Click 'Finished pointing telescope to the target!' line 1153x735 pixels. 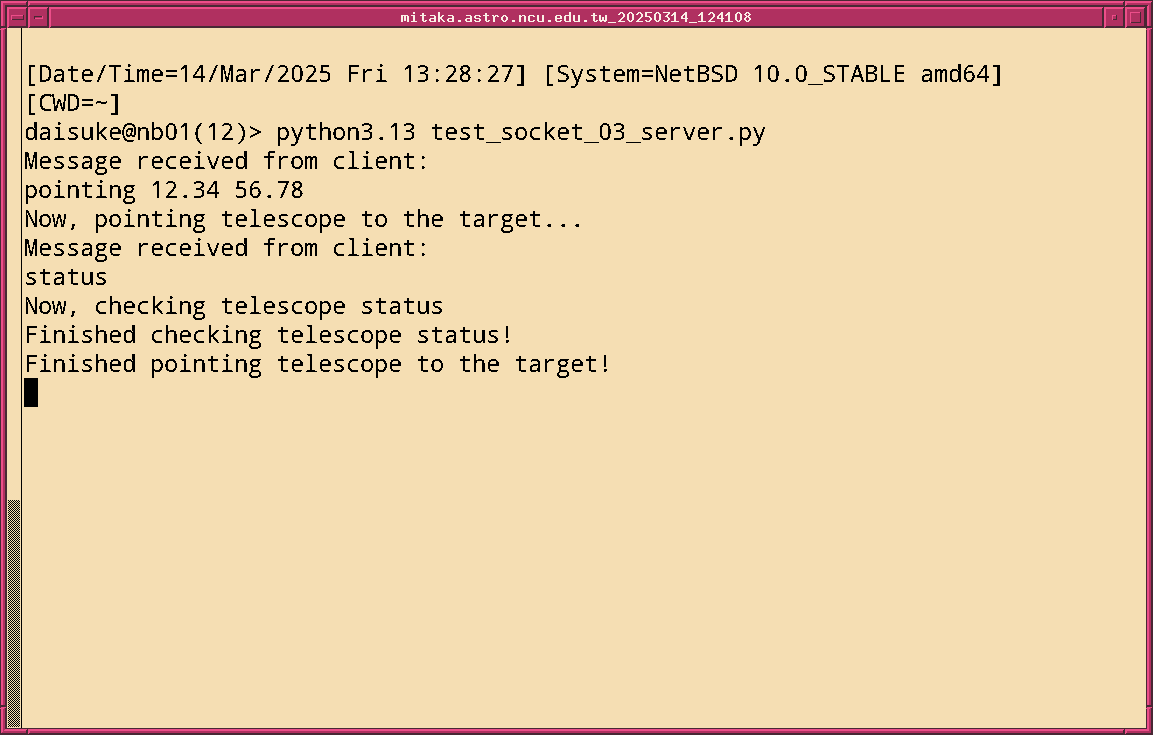pyautogui.click(x=317, y=364)
